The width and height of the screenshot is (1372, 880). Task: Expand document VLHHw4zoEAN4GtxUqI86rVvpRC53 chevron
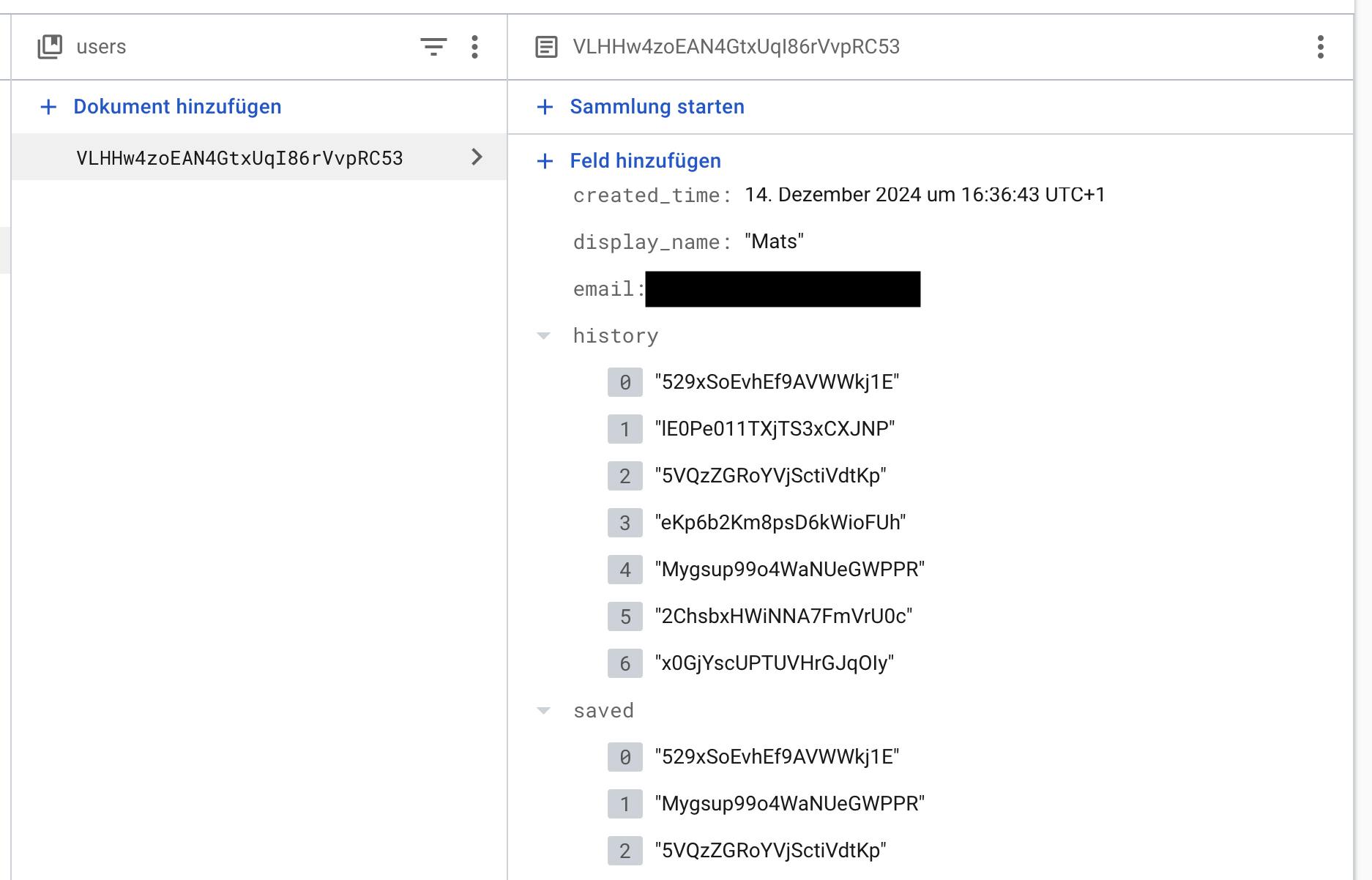[477, 157]
